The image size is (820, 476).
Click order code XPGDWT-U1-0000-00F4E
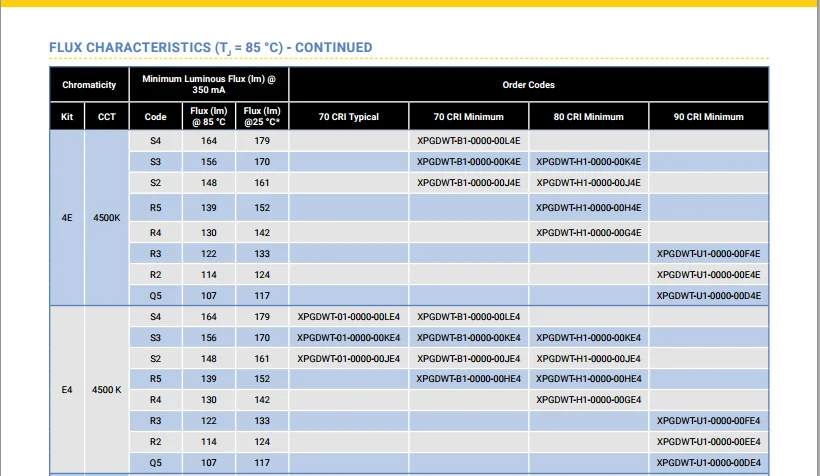coord(708,254)
